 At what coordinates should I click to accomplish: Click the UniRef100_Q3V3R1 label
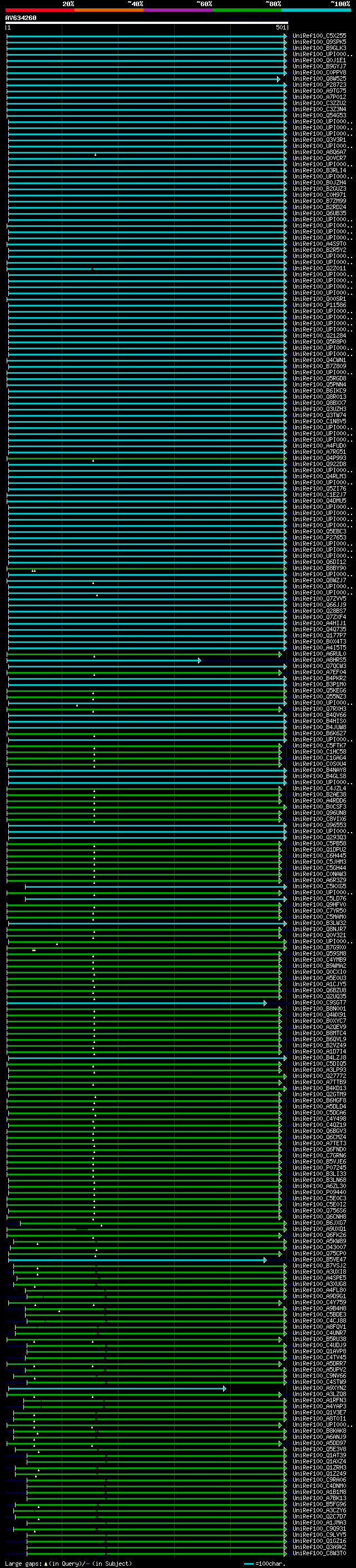pyautogui.click(x=319, y=140)
